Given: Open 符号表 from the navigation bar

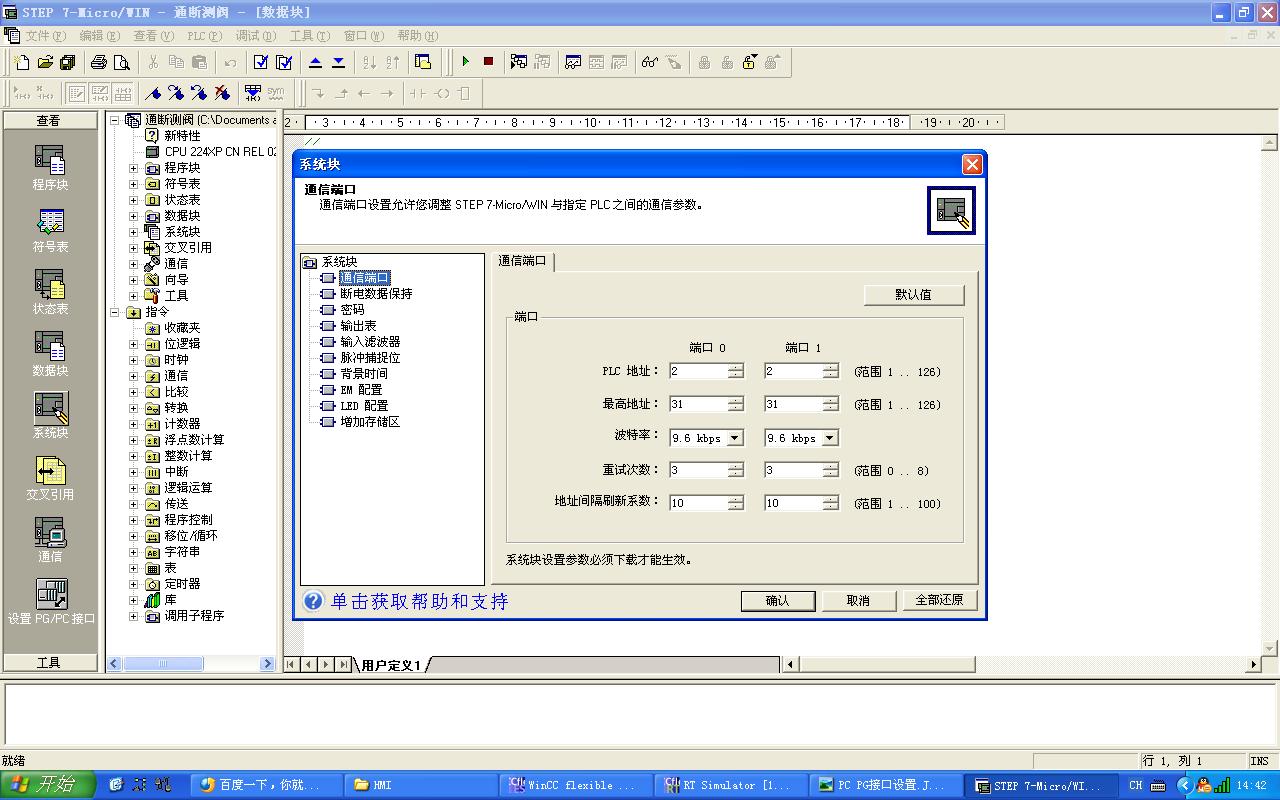Looking at the screenshot, I should tap(50, 229).
